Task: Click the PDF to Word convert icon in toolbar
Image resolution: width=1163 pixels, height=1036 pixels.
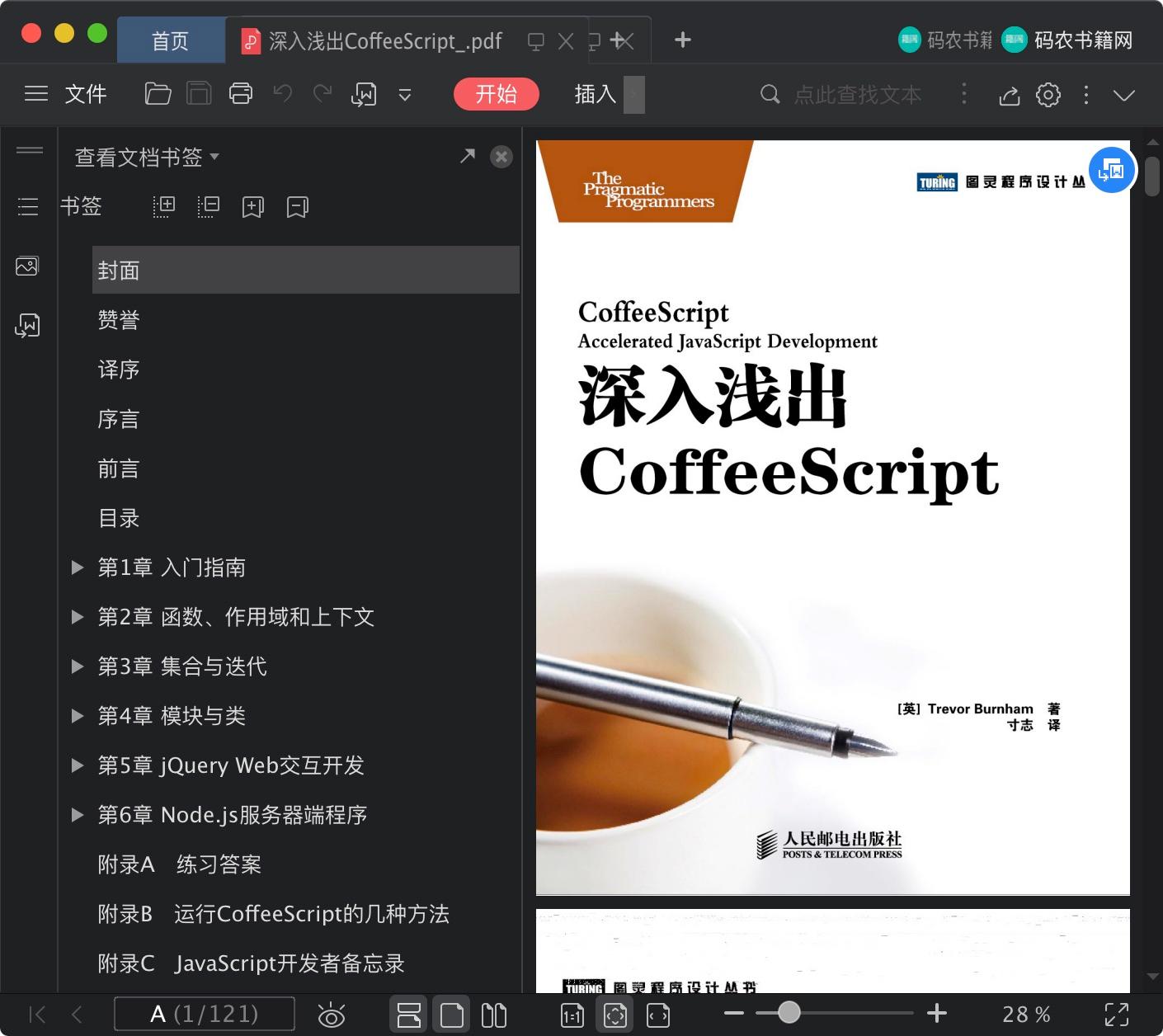Action: coord(364,95)
